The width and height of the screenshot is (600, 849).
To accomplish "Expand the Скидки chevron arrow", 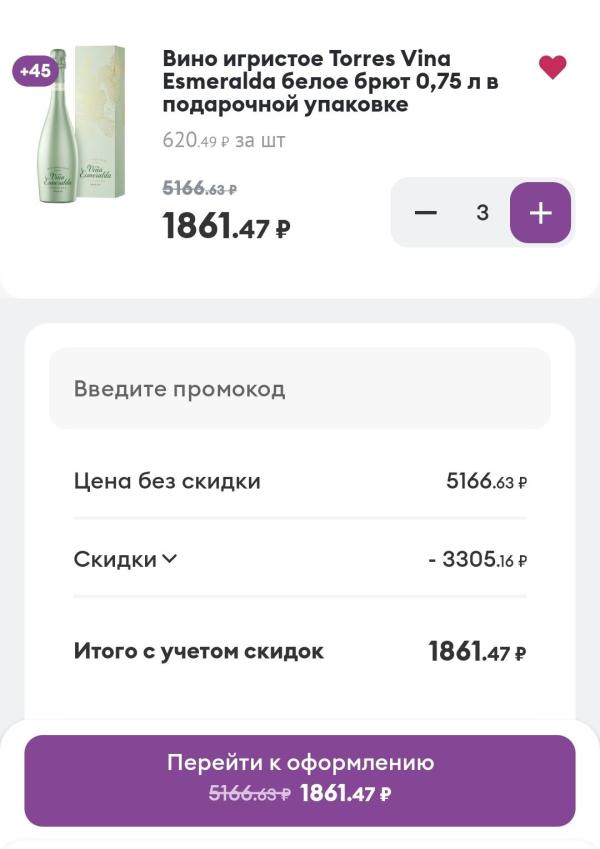I will (x=169, y=559).
